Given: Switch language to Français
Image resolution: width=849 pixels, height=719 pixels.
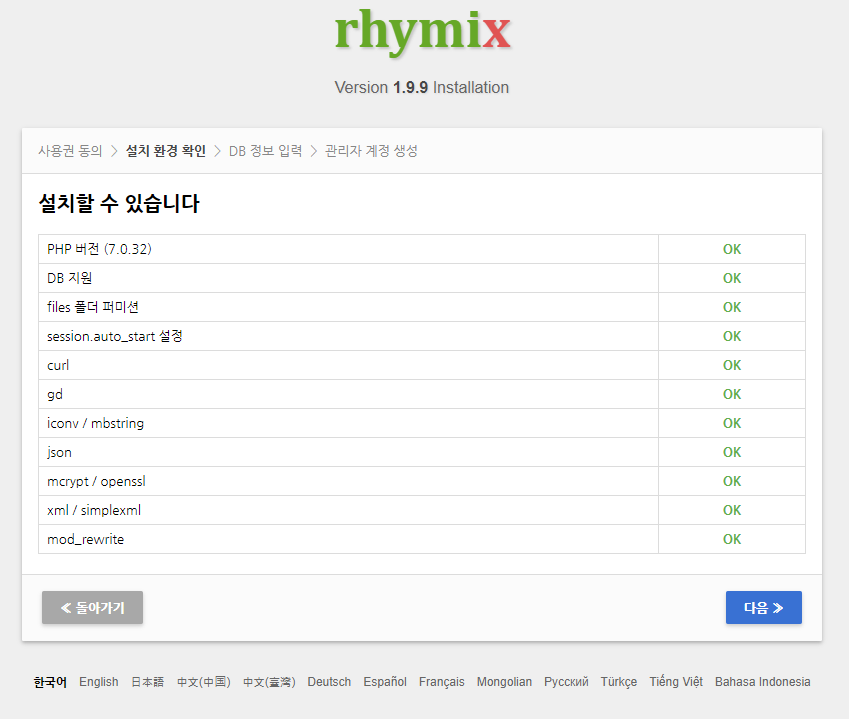Looking at the screenshot, I should tap(442, 682).
